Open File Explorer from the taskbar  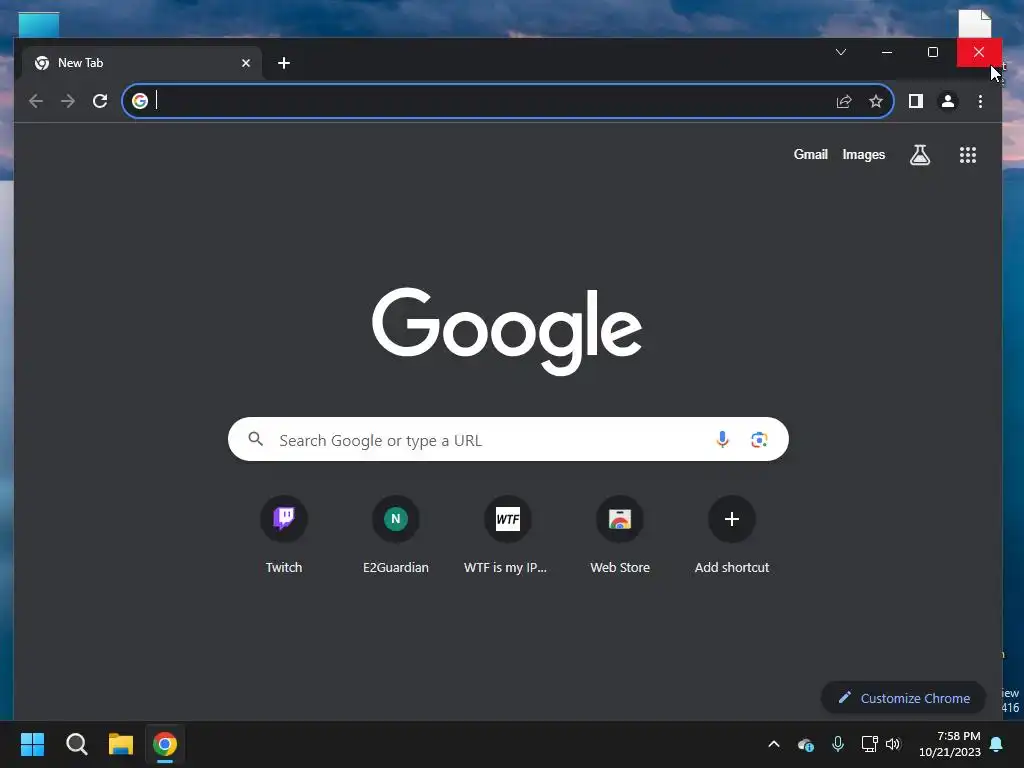(x=121, y=744)
